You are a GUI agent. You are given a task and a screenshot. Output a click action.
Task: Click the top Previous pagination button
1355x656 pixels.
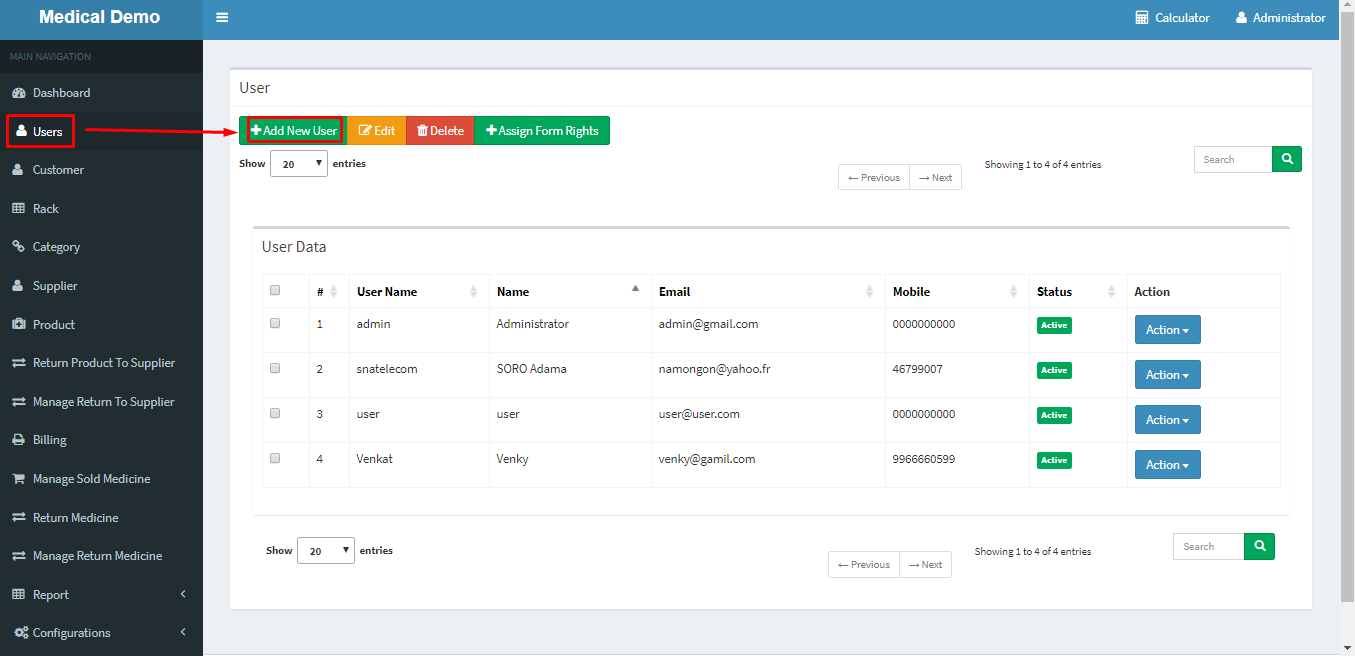coord(874,177)
